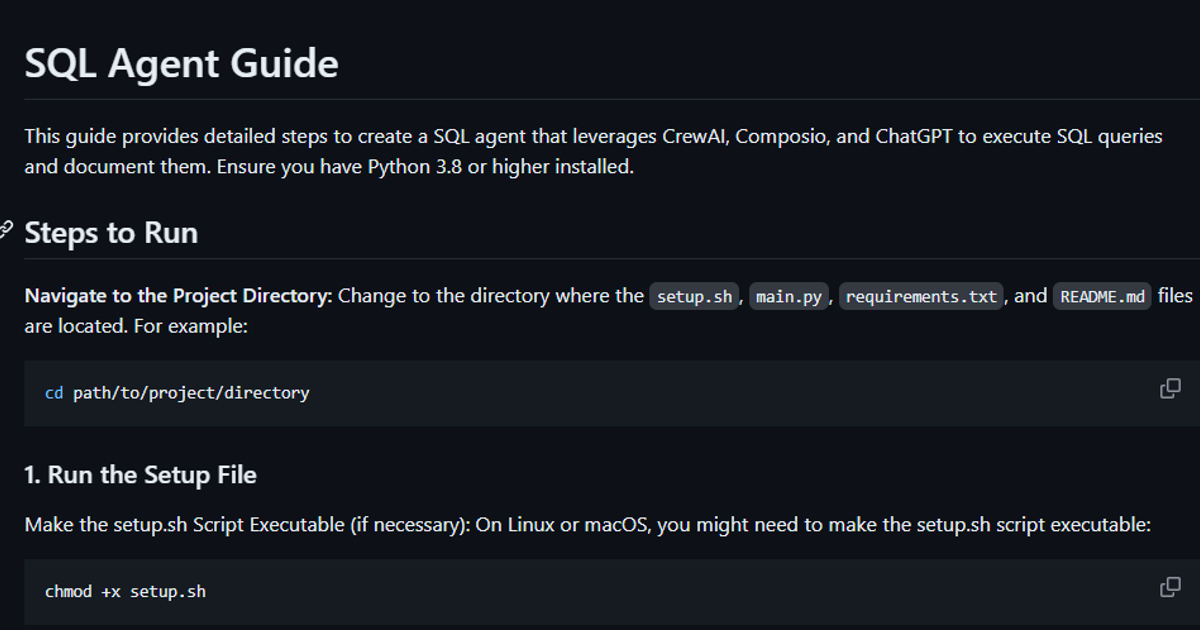The image size is (1200, 630).
Task: Copy the chmod +x setup.sh command
Action: 1169,587
